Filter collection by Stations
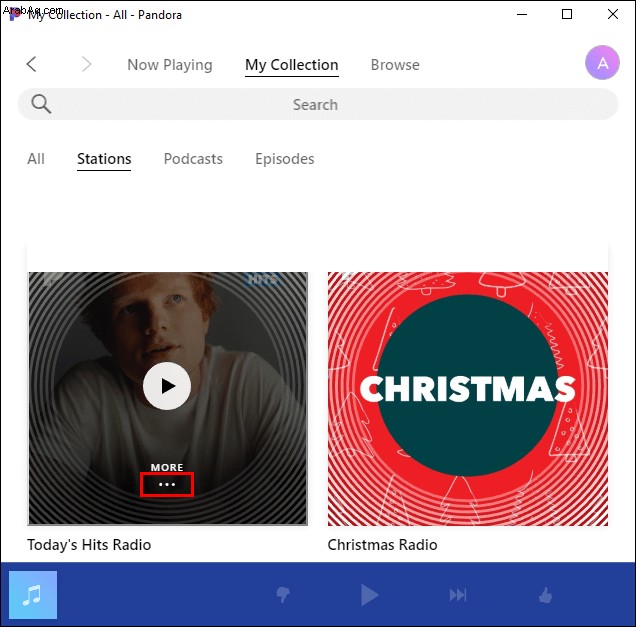 104,159
